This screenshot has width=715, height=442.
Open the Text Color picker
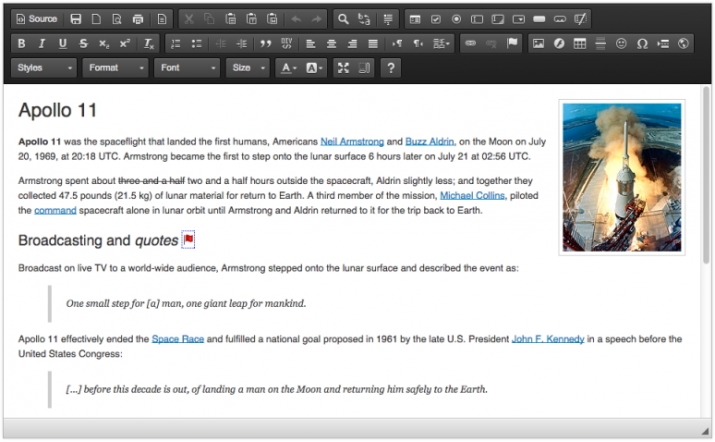pos(289,68)
